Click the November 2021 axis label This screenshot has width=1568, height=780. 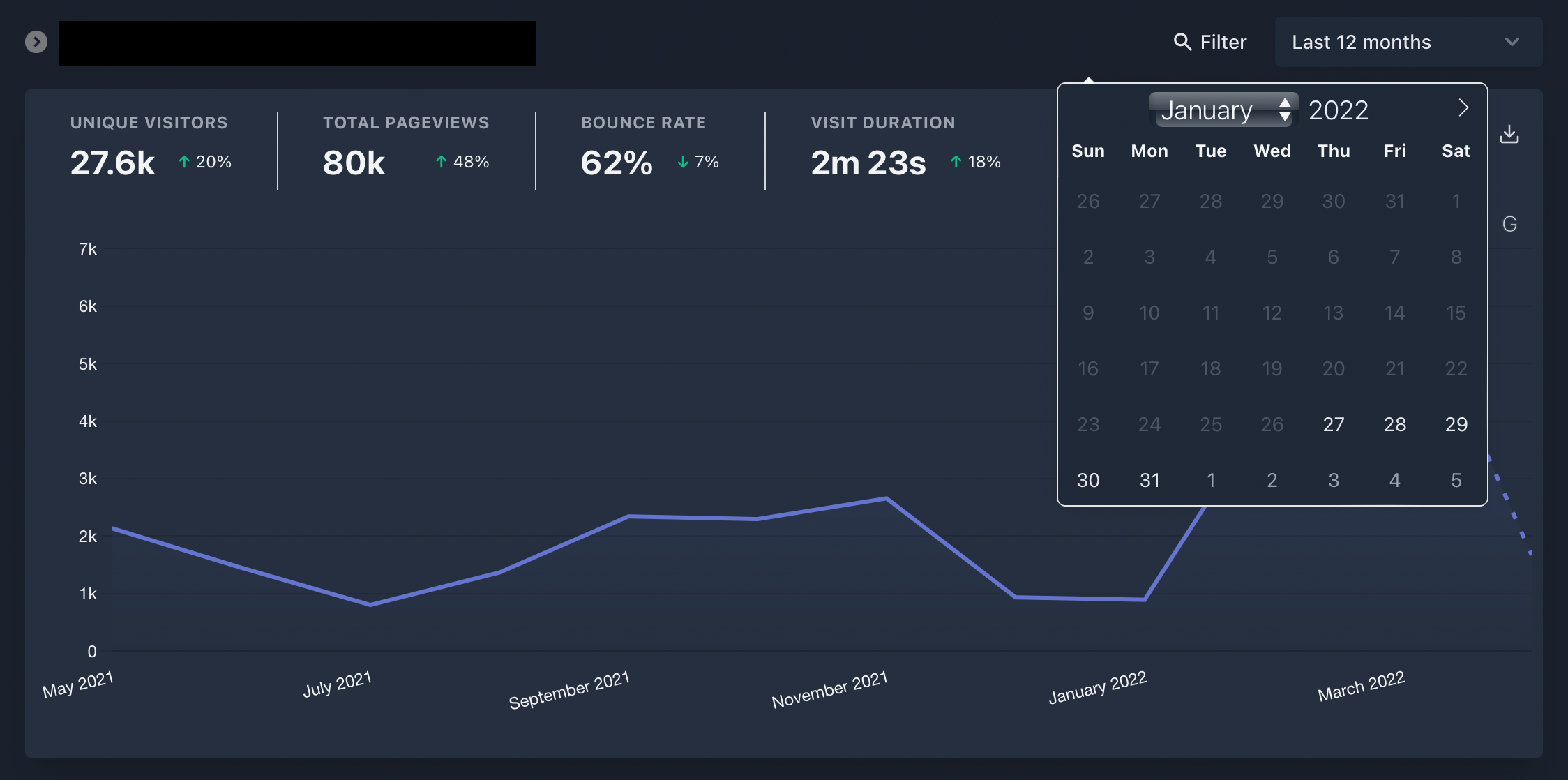829,689
